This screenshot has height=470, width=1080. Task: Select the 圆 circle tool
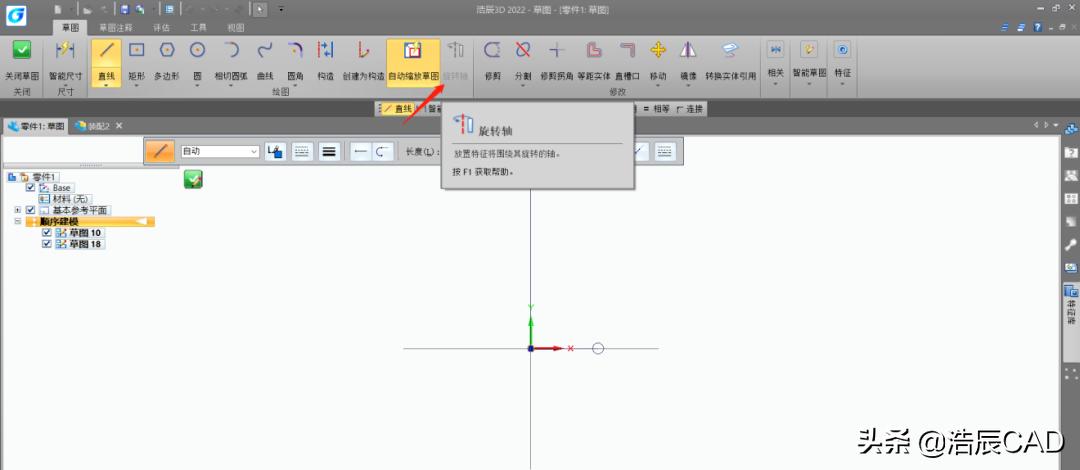point(198,61)
